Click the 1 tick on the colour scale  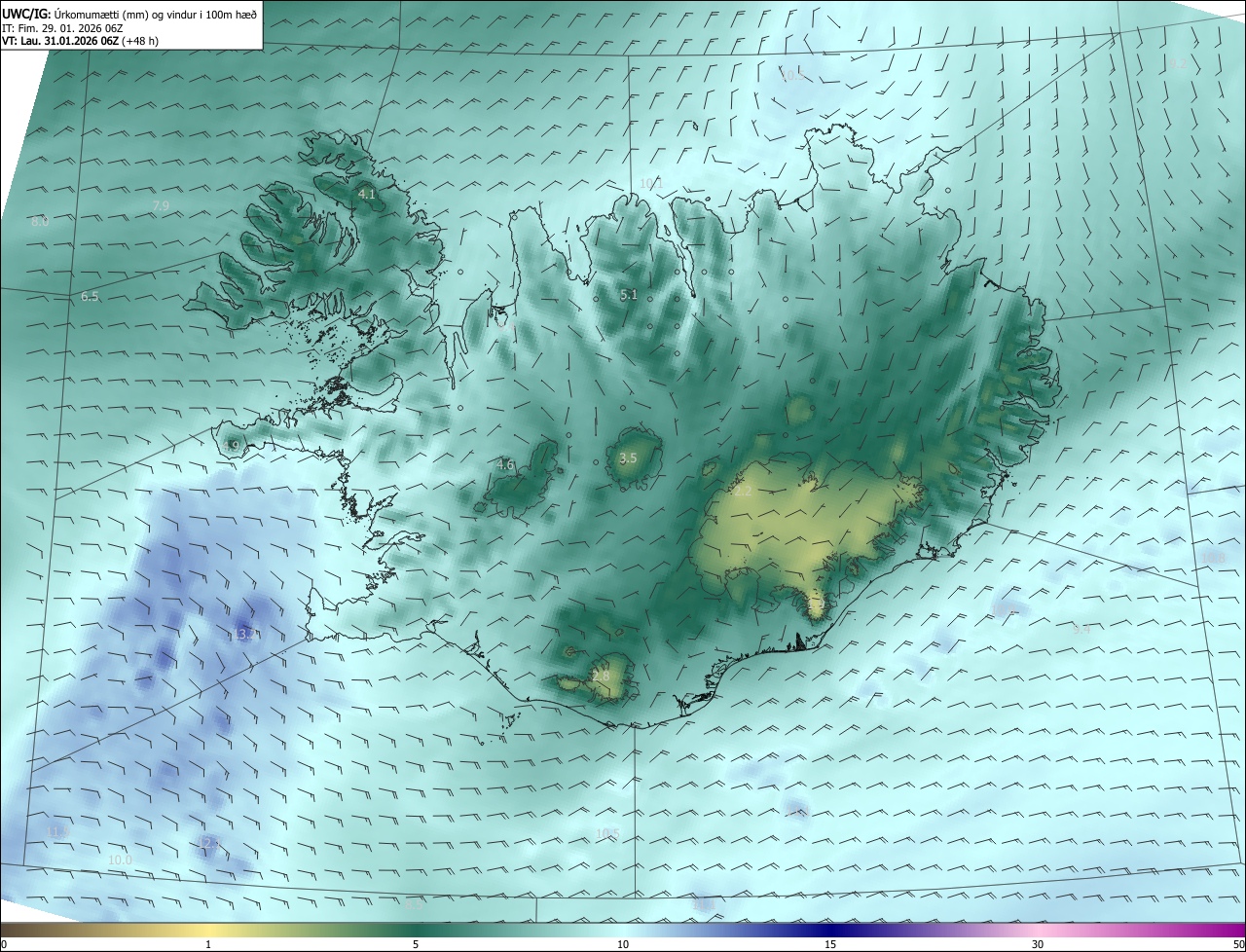click(x=208, y=944)
